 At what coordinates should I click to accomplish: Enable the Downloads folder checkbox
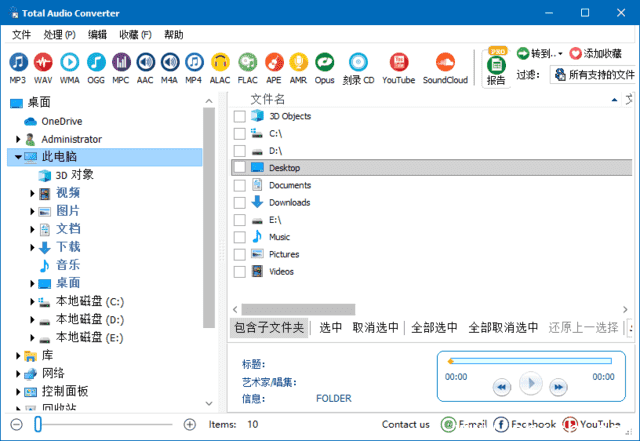(x=239, y=203)
